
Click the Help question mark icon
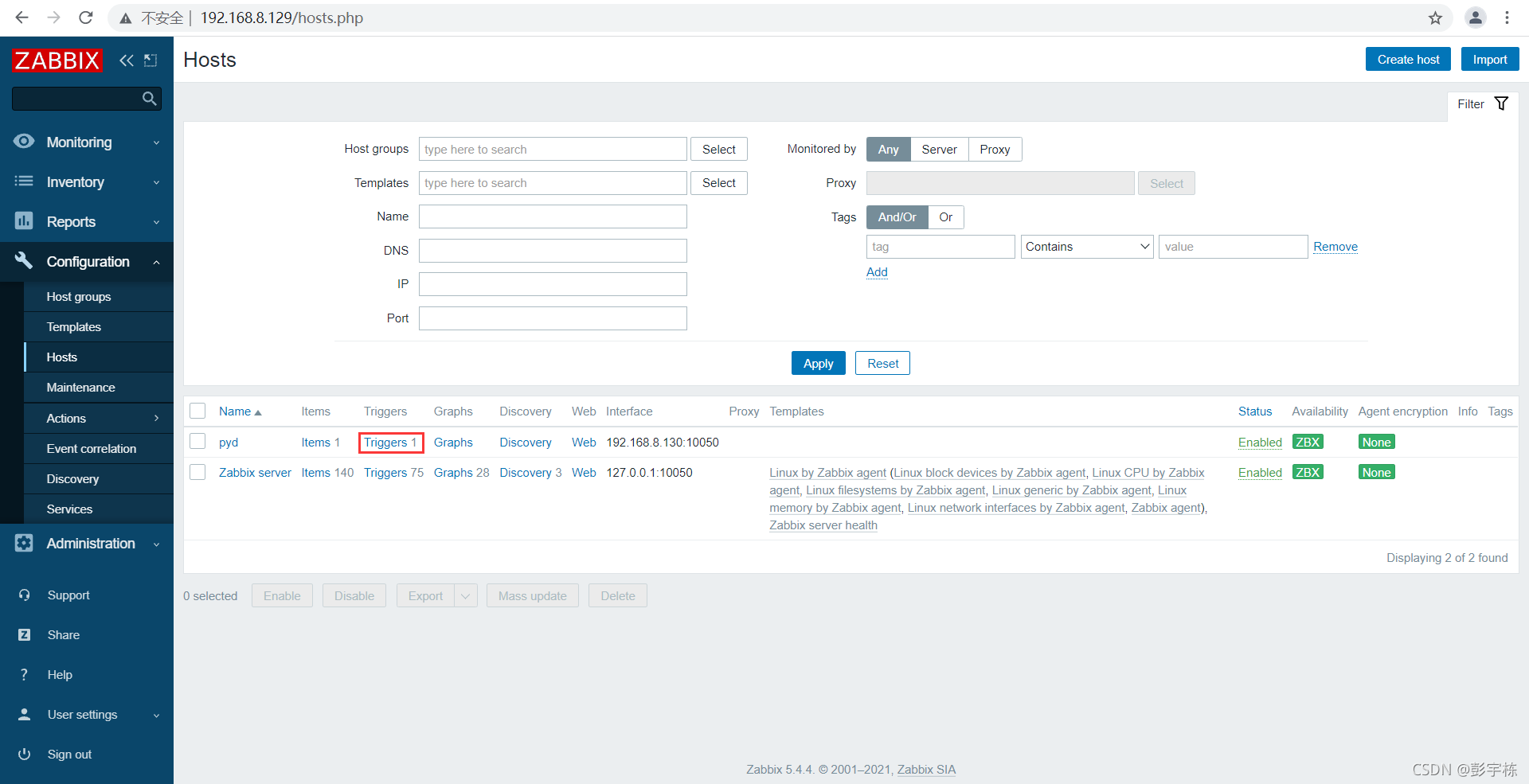point(24,675)
